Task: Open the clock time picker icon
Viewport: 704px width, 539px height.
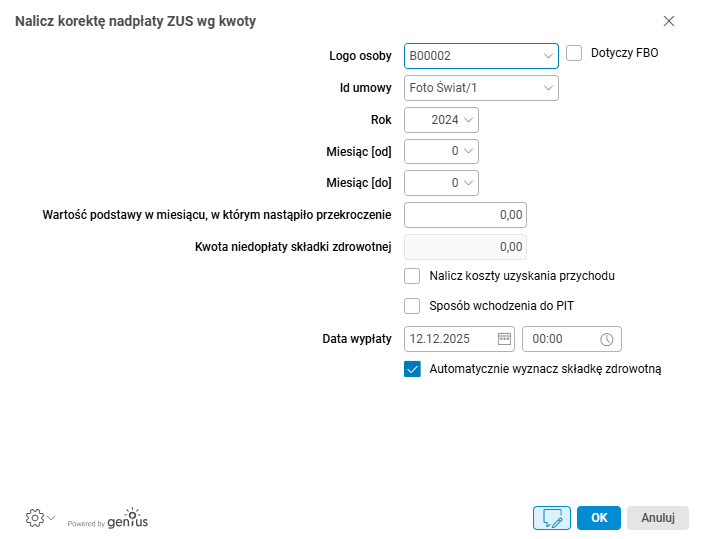Action: (x=607, y=339)
